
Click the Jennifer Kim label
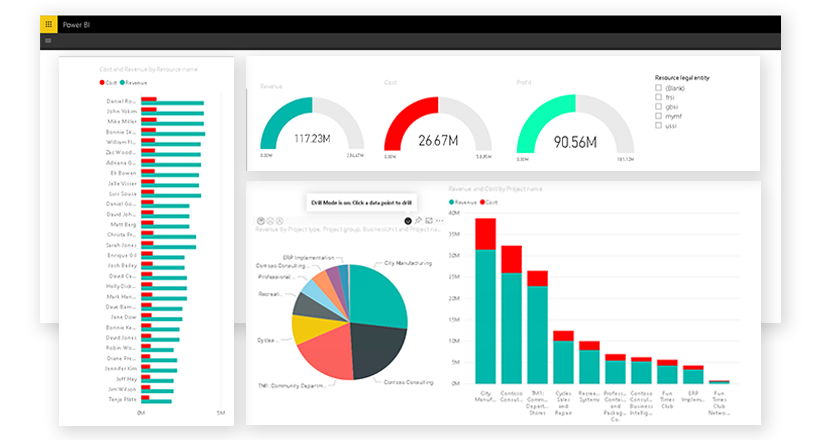tap(121, 368)
